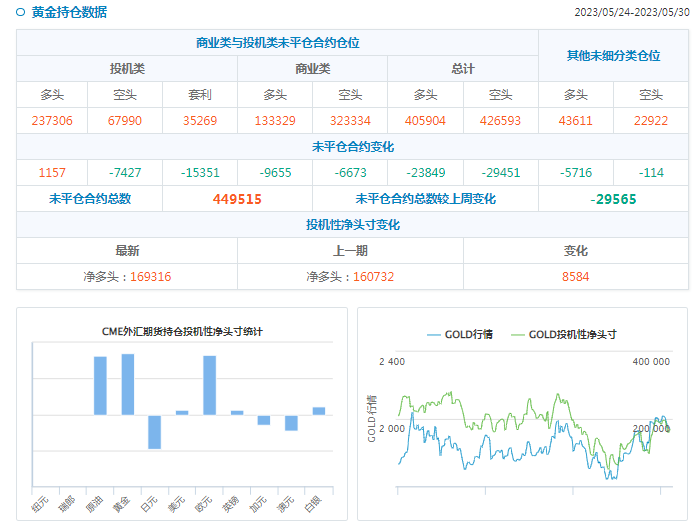
Task: Select the negative 日元 bar
Action: click(x=154, y=431)
